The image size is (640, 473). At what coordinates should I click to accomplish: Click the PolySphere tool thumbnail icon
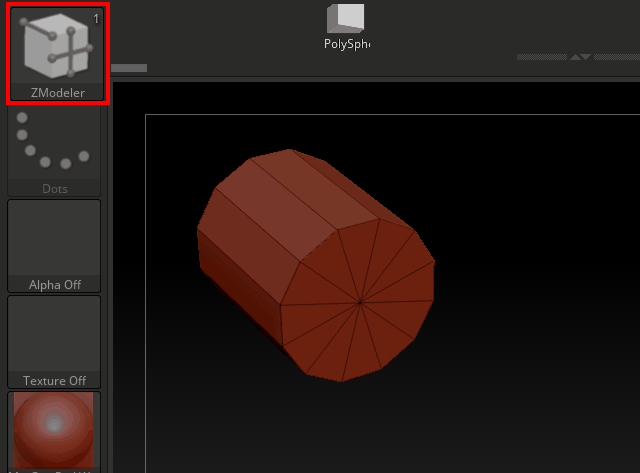click(346, 18)
